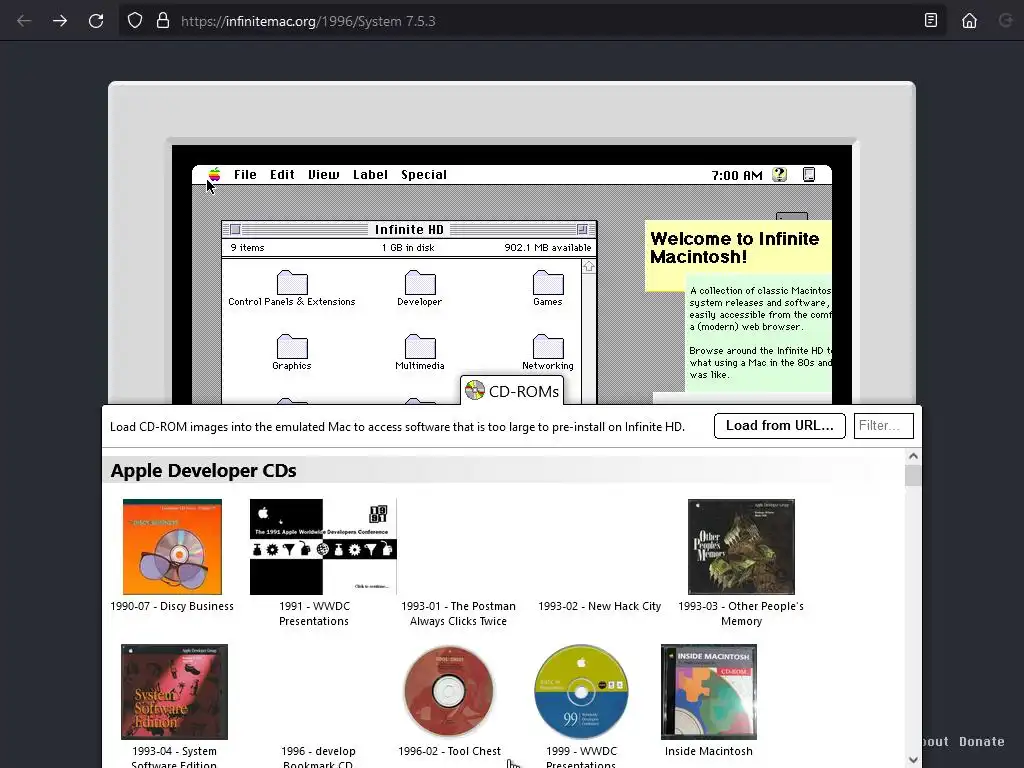Open the Label menu

click(370, 174)
